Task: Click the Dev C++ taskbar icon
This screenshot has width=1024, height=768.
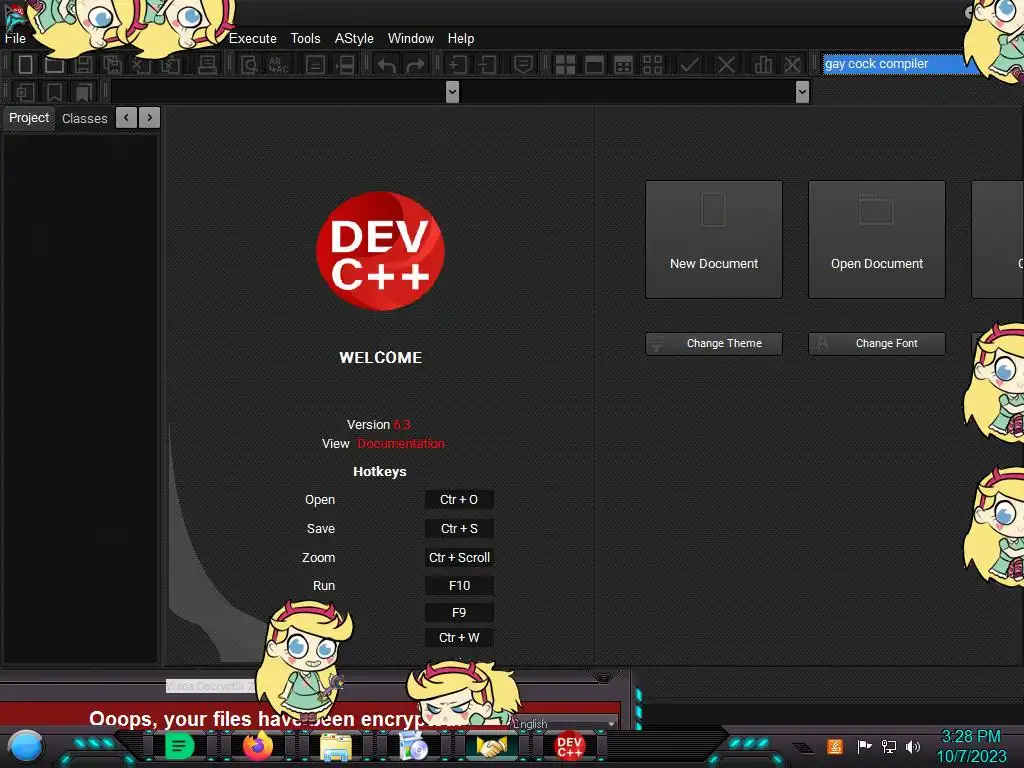Action: point(569,746)
